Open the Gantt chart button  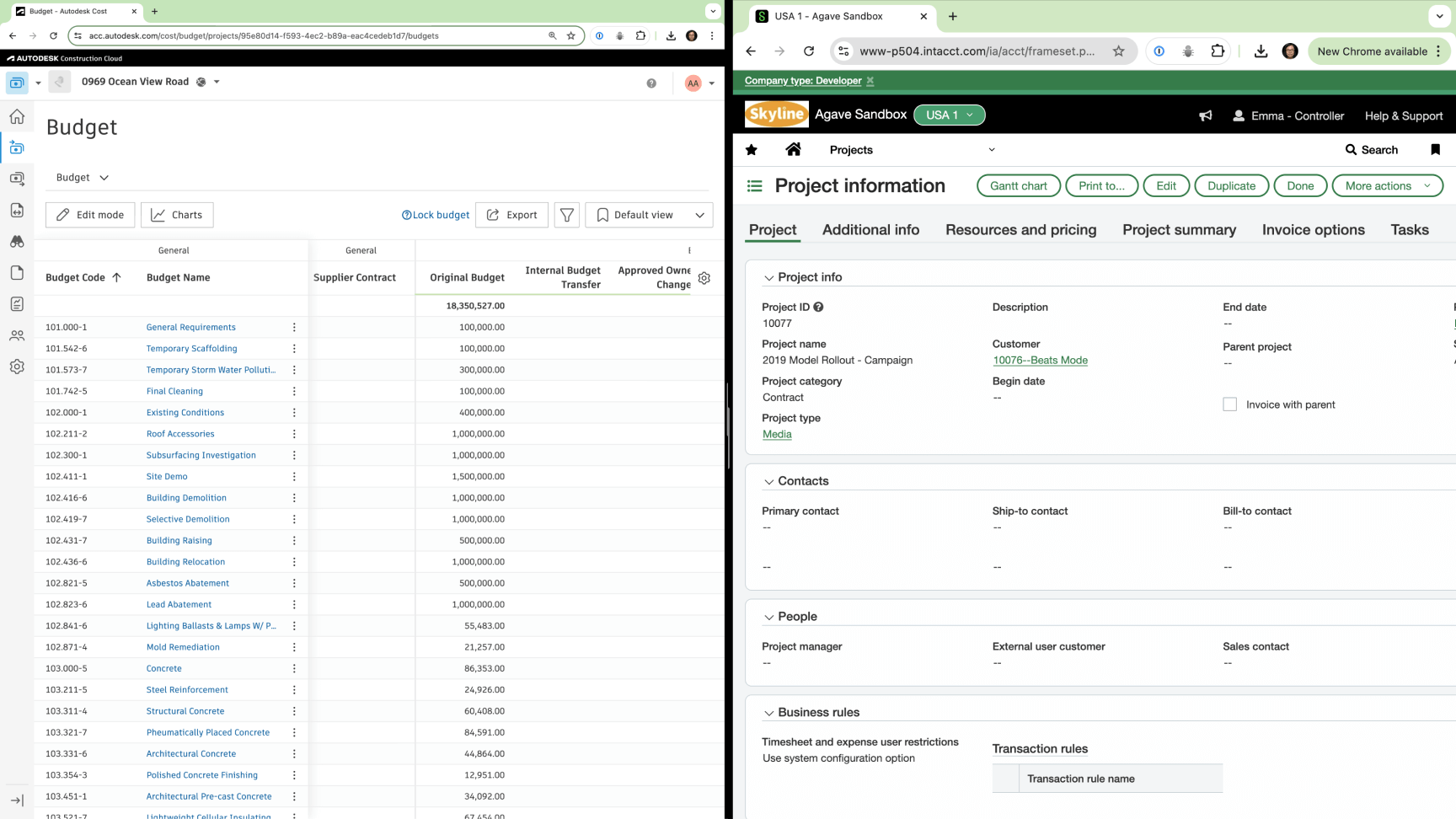pos(1018,186)
